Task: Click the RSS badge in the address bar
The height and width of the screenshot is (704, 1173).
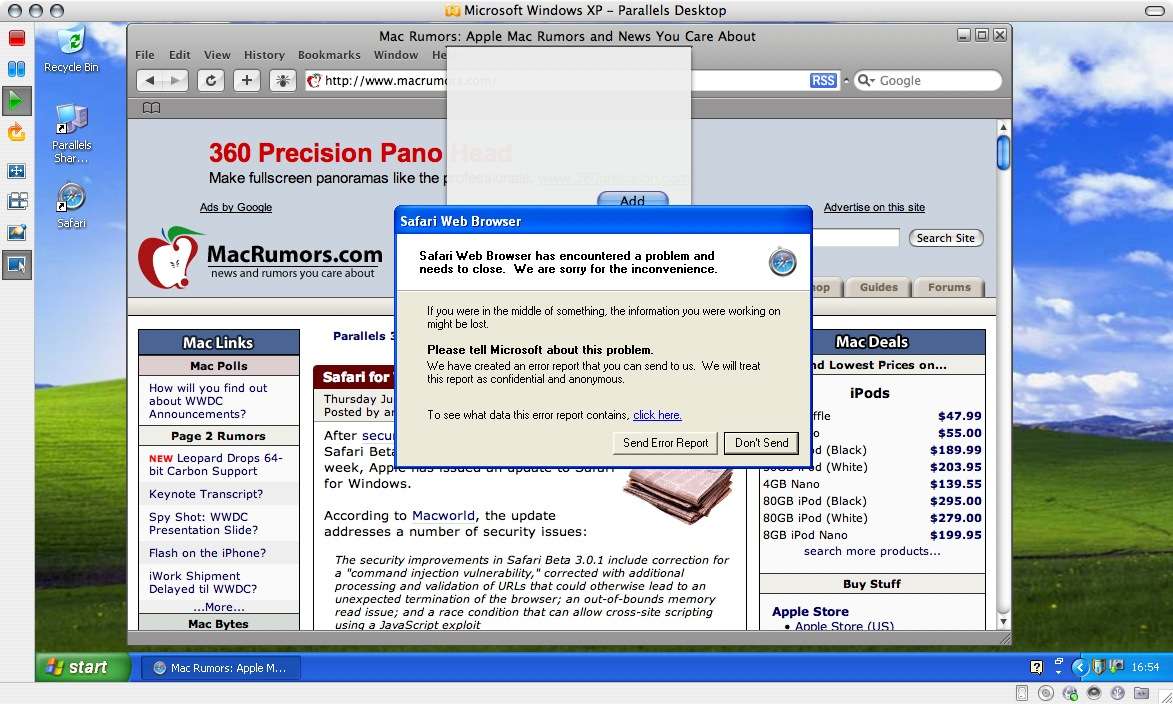Action: [823, 81]
